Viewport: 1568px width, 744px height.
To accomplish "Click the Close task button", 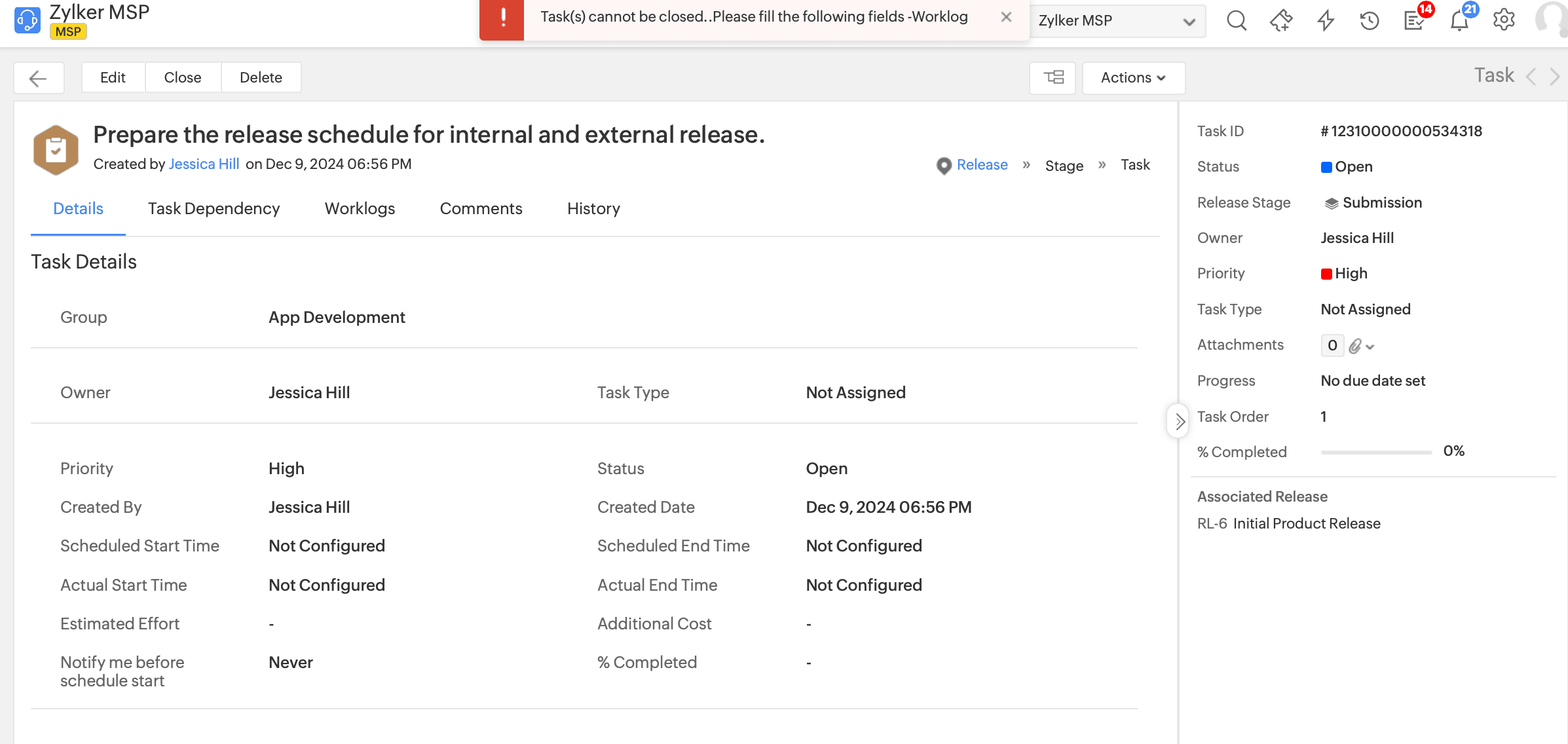I will [182, 78].
